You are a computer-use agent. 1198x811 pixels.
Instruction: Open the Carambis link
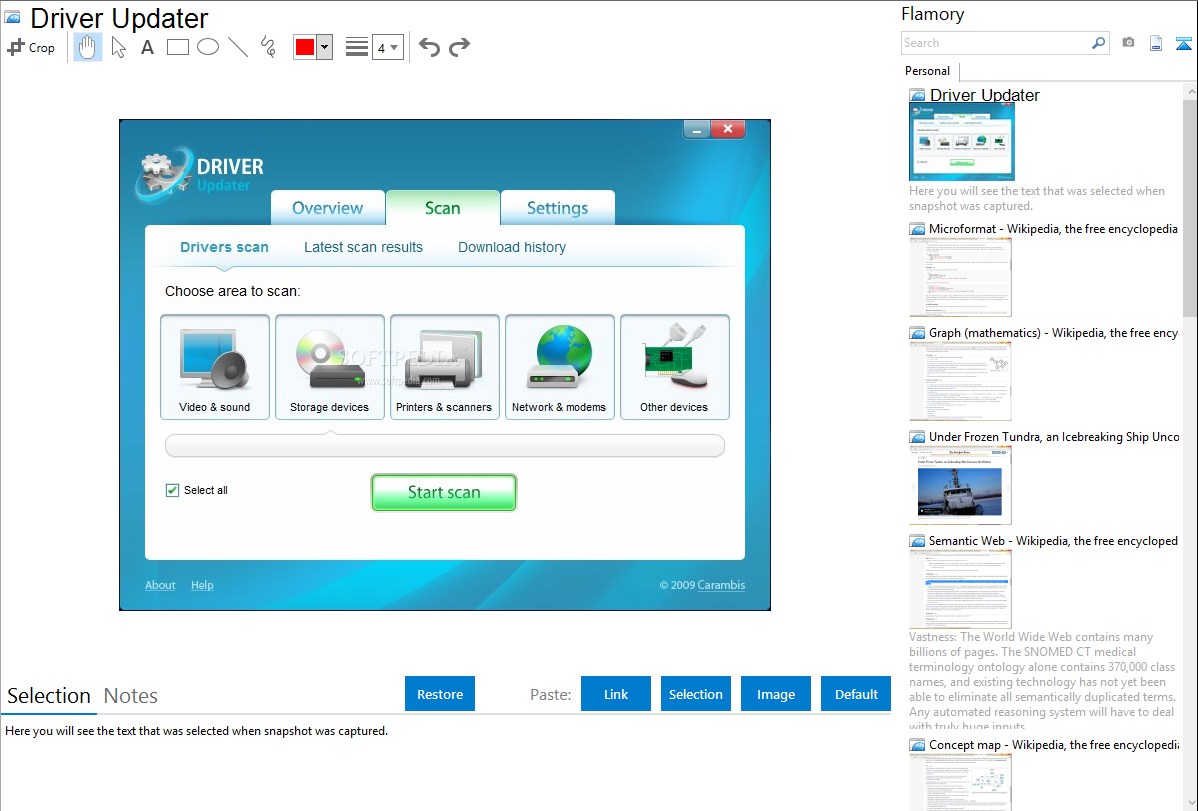[x=721, y=585]
